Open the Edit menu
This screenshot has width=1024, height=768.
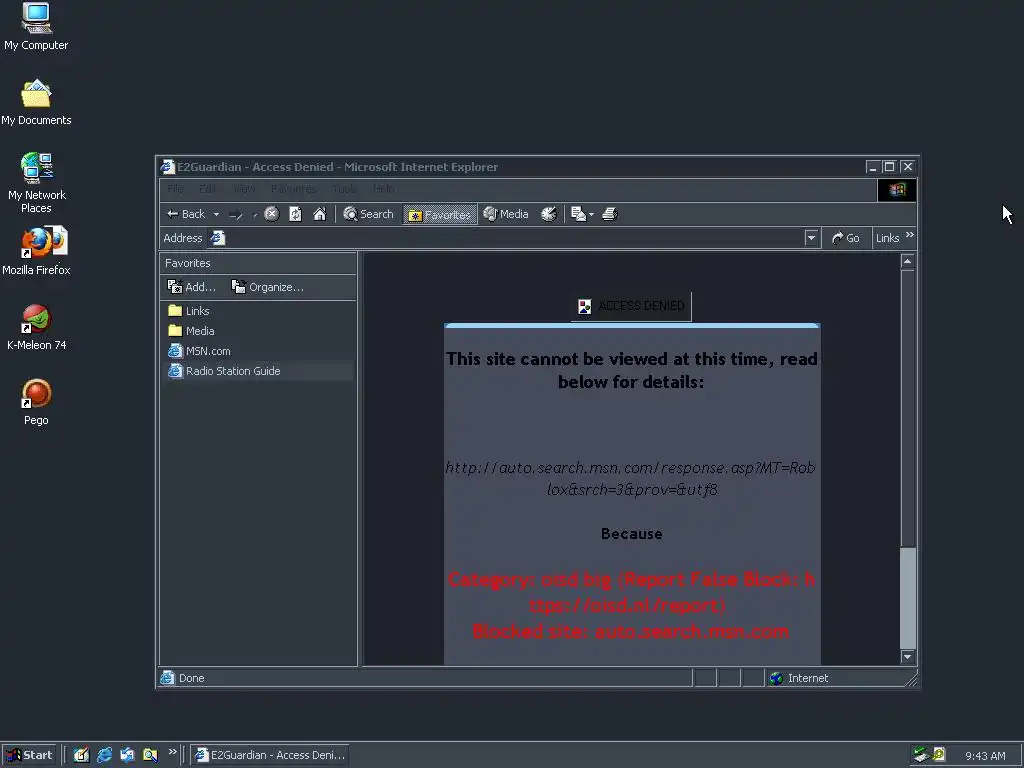[x=208, y=189]
